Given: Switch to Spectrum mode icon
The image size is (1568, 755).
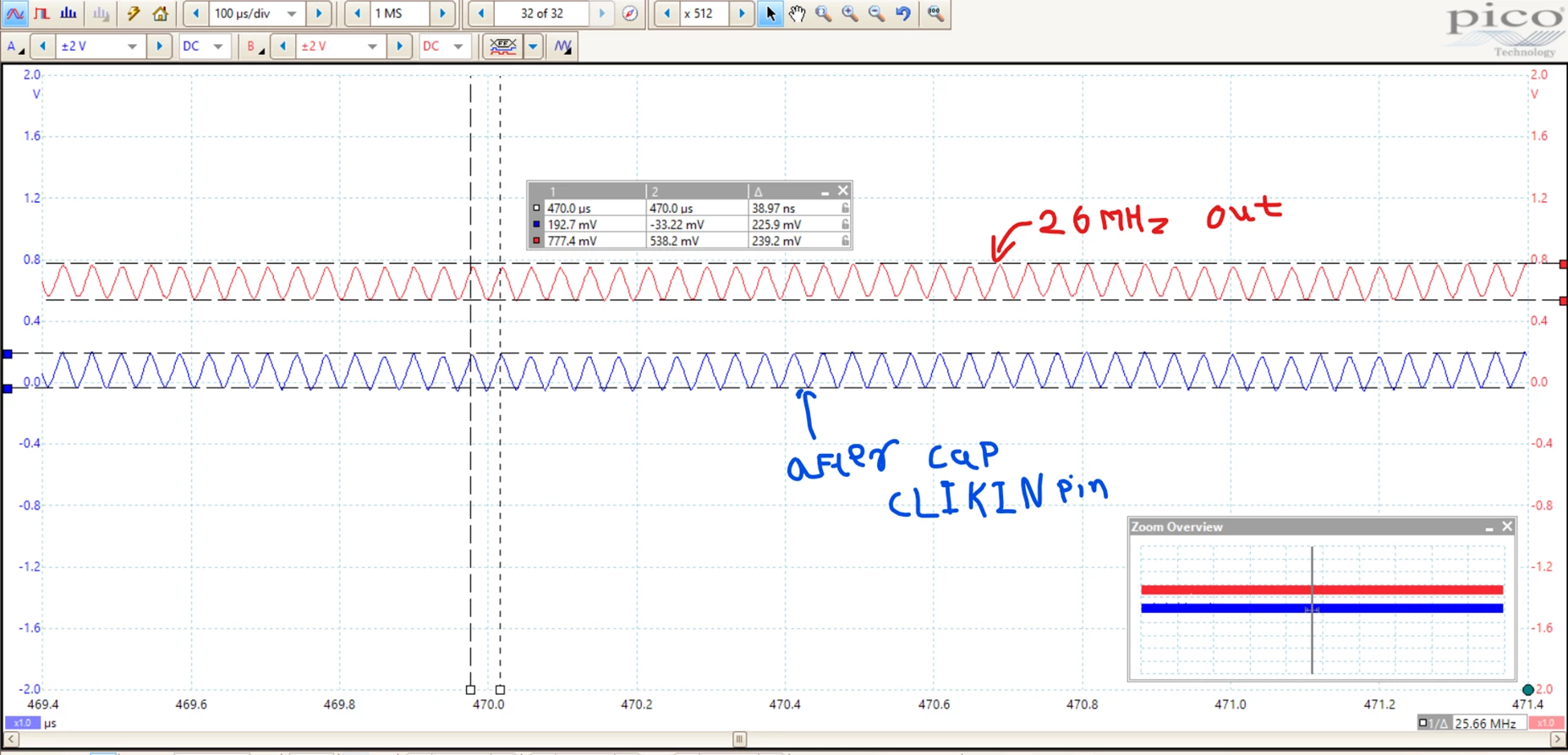Looking at the screenshot, I should point(69,14).
